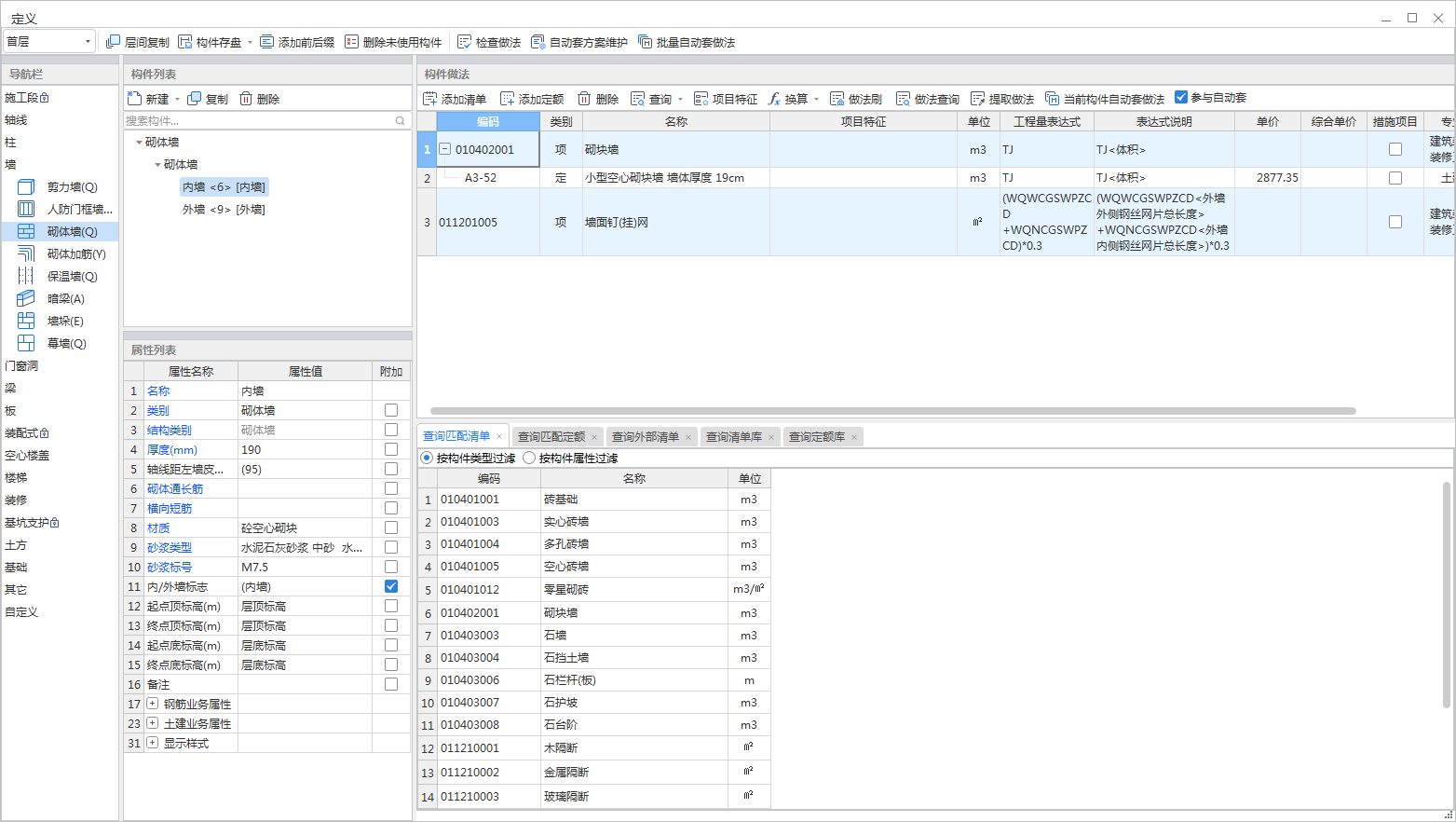This screenshot has width=1456, height=822.
Task: Select 砌体加筋(Y) in navigation
Action: pyautogui.click(x=76, y=253)
